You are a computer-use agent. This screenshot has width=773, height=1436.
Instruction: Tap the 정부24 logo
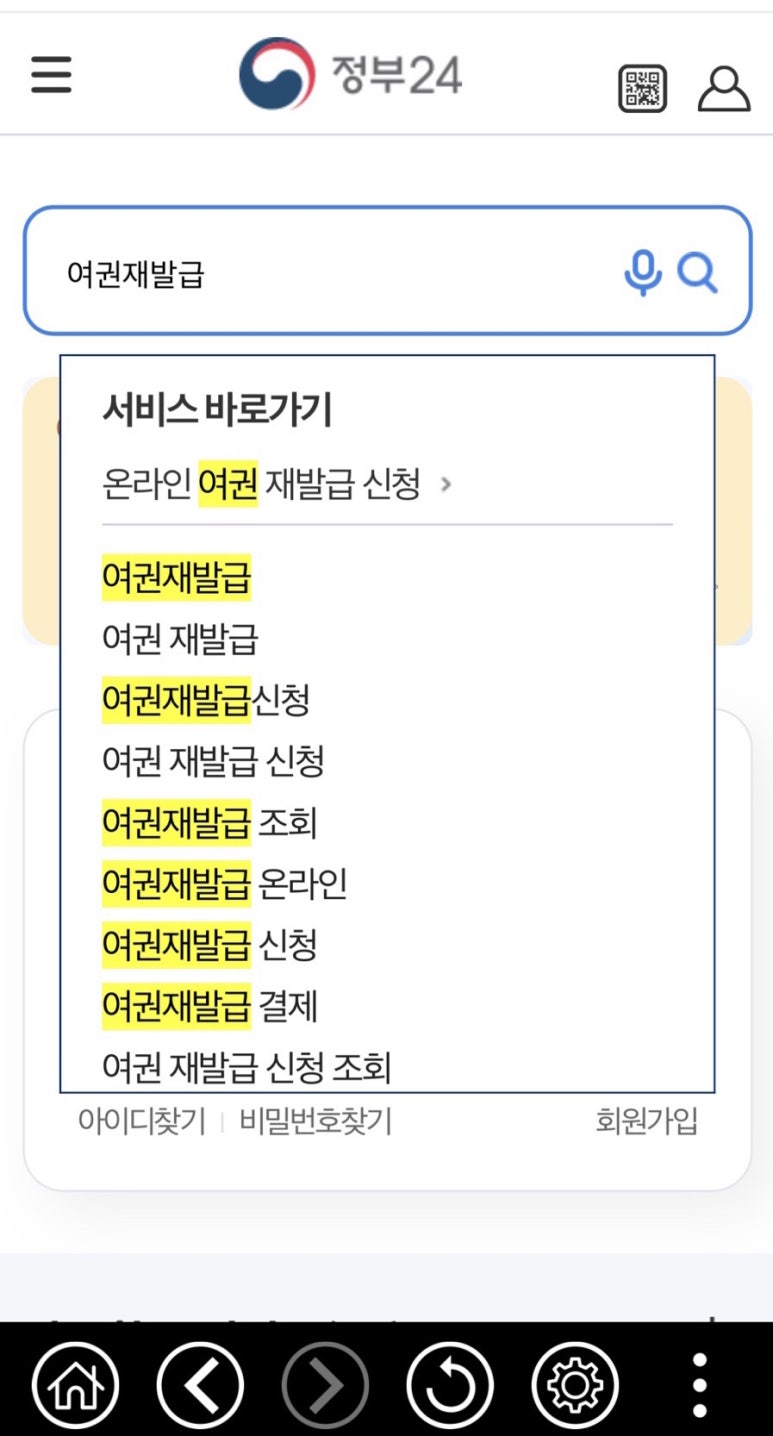click(x=350, y=74)
